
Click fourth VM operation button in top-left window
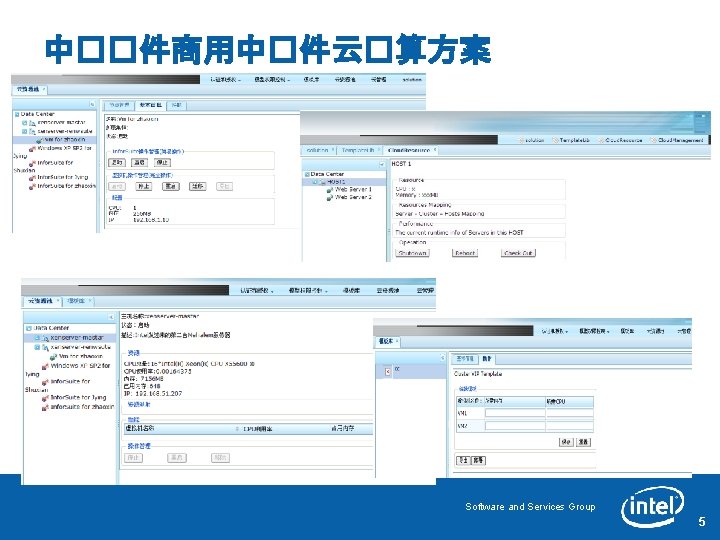click(197, 186)
